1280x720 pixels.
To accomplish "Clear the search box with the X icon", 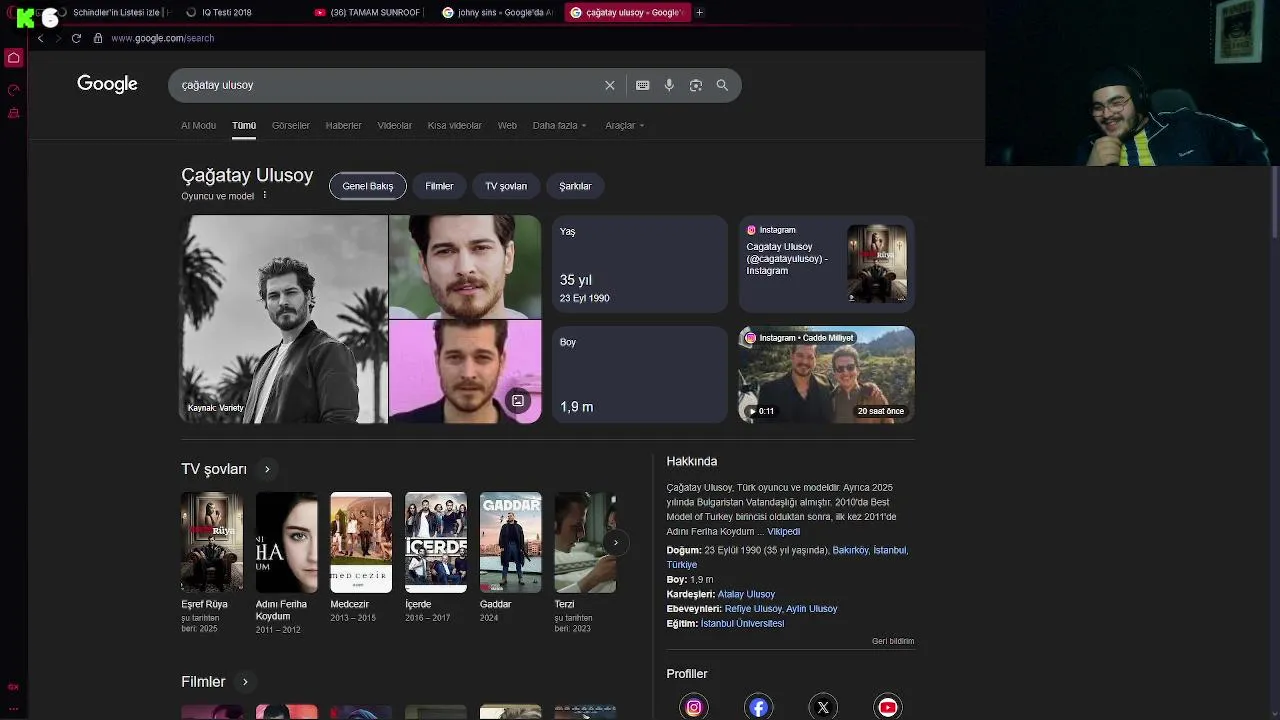I will coord(609,85).
